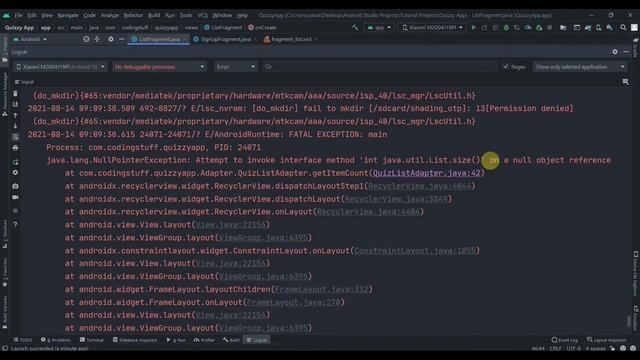Image resolution: width=640 pixels, height=360 pixels.
Task: Click the Up the stack trace arrow
Action: (16, 116)
